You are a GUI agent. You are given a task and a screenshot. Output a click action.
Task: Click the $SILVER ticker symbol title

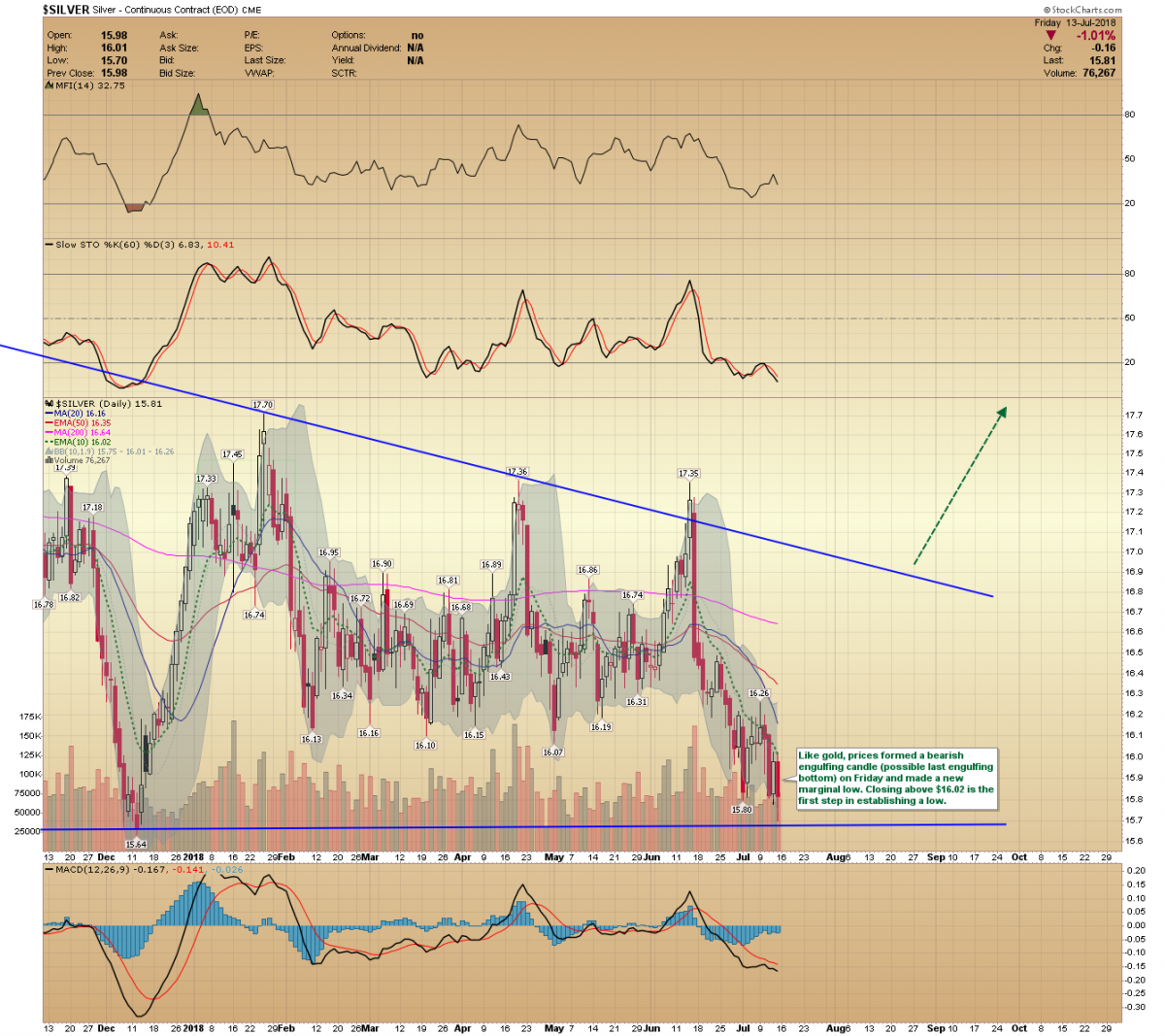point(66,10)
